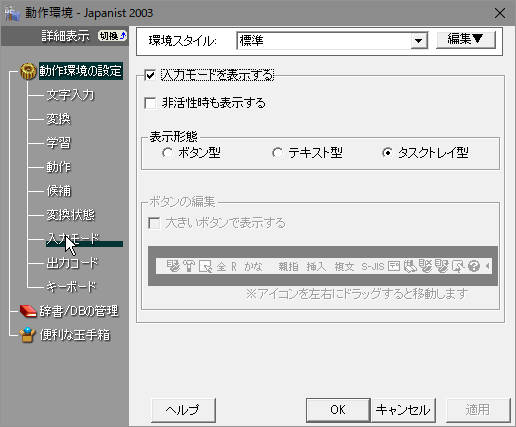Click the 複文 indicator in button strip
Viewport: 516px width, 427px height.
pyautogui.click(x=344, y=267)
